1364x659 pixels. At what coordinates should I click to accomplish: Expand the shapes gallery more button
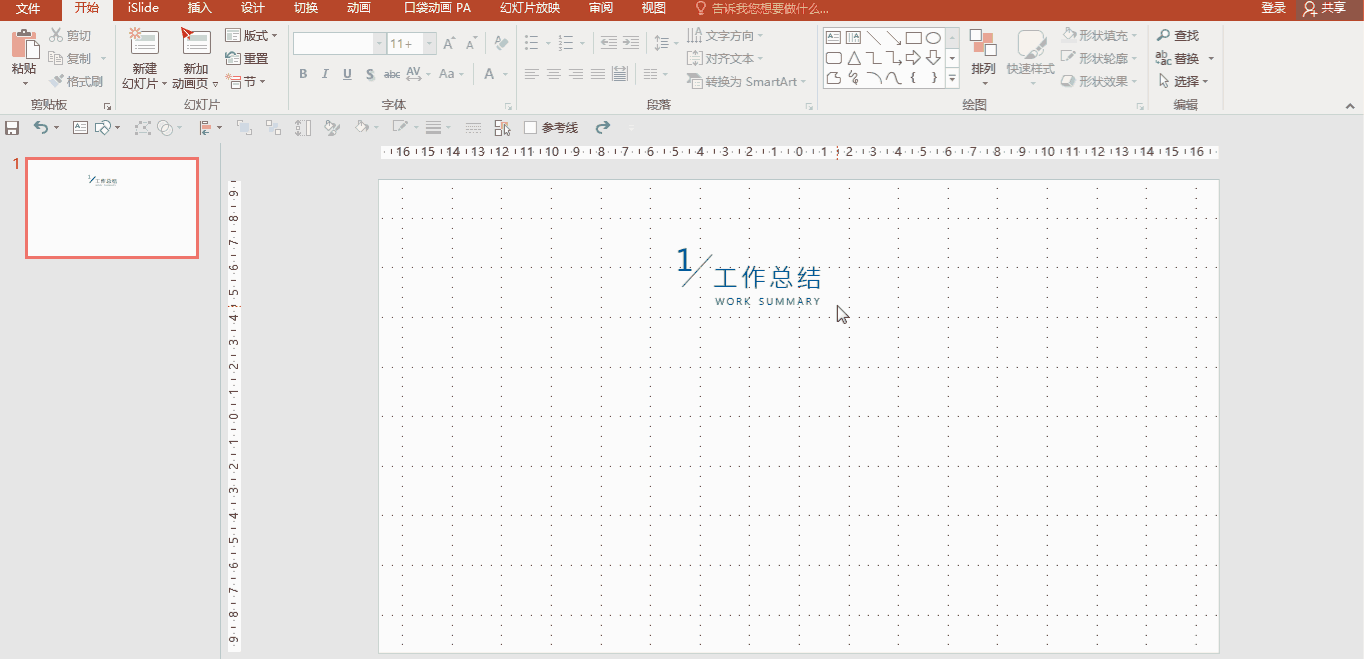click(x=952, y=78)
